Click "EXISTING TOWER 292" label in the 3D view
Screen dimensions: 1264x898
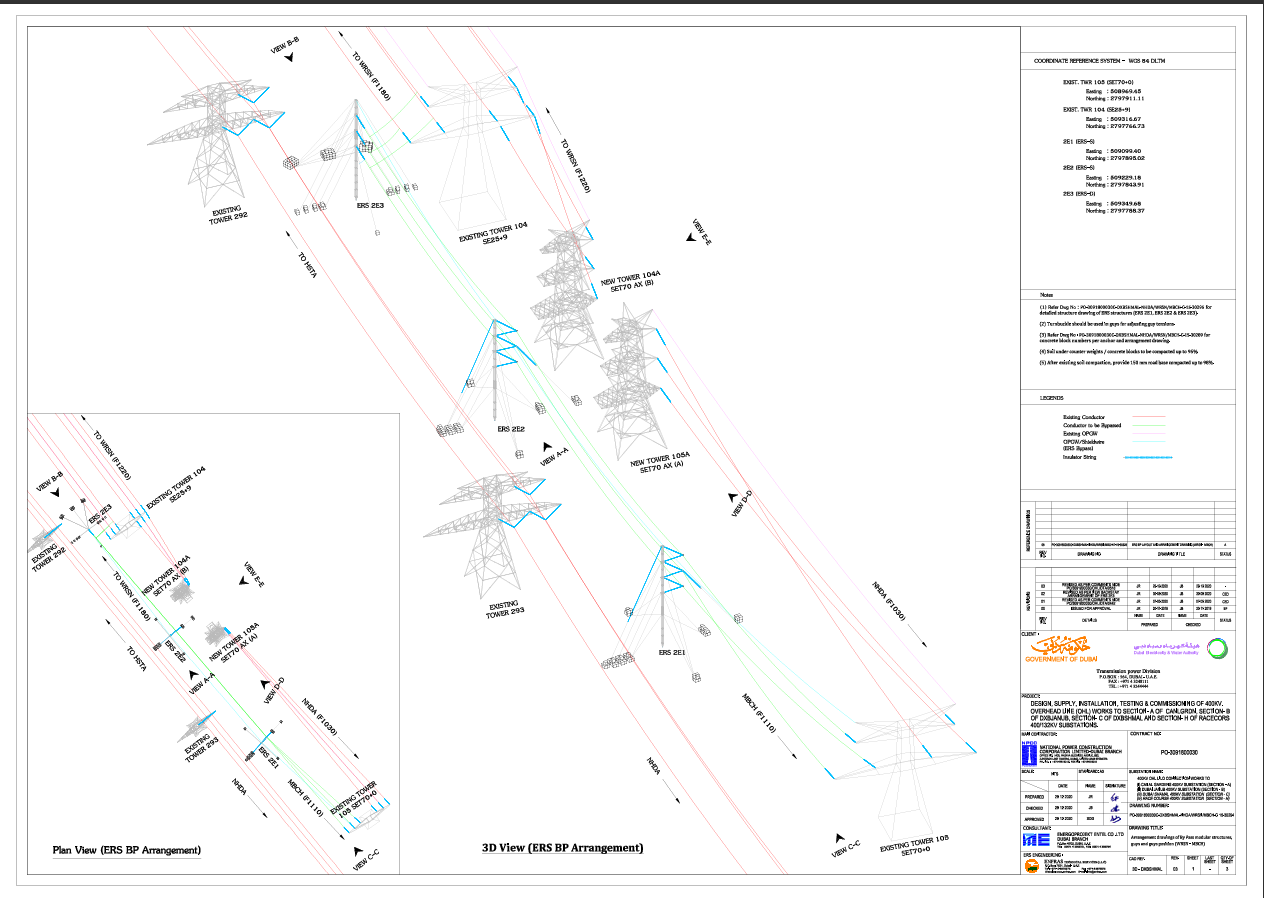(229, 214)
